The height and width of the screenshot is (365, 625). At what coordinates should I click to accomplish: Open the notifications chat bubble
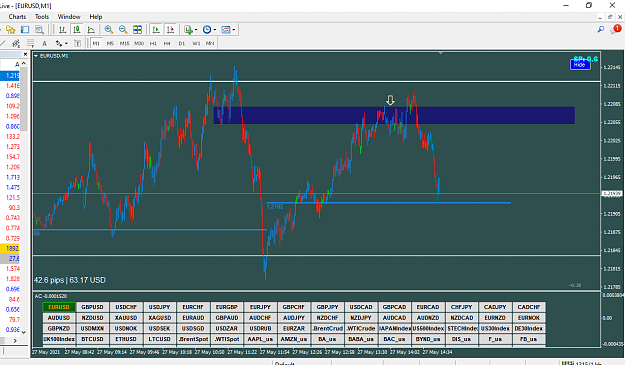pyautogui.click(x=615, y=29)
